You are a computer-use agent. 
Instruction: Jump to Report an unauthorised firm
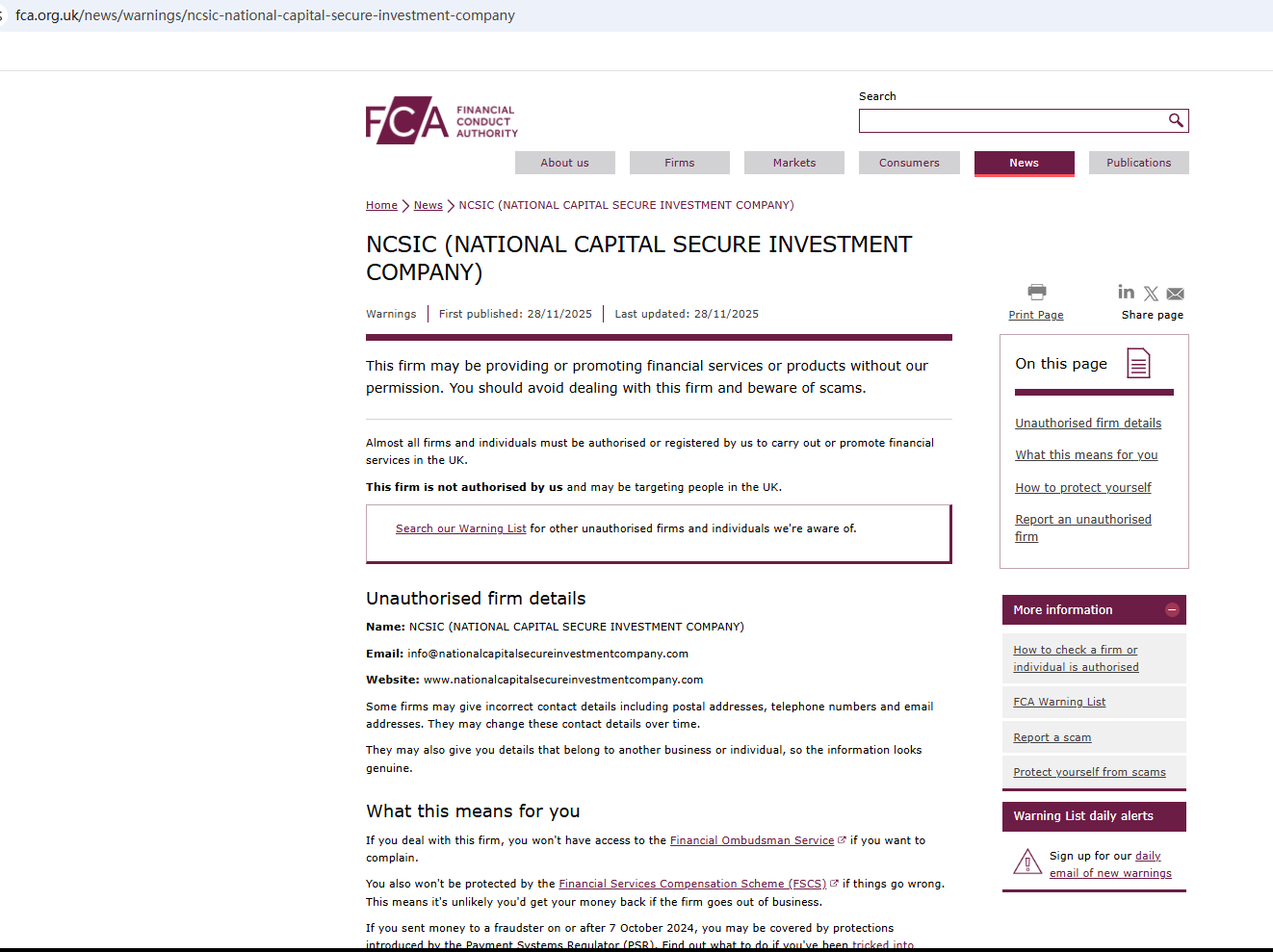coord(1083,527)
